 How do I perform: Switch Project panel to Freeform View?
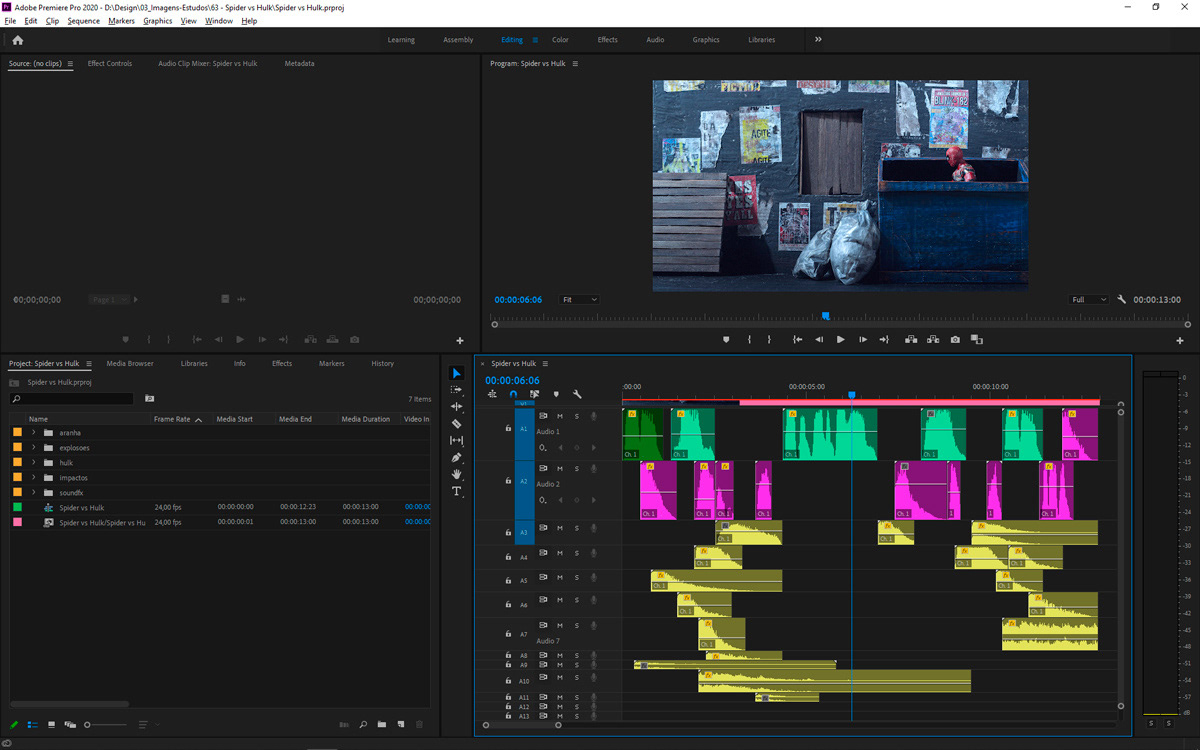click(x=70, y=725)
